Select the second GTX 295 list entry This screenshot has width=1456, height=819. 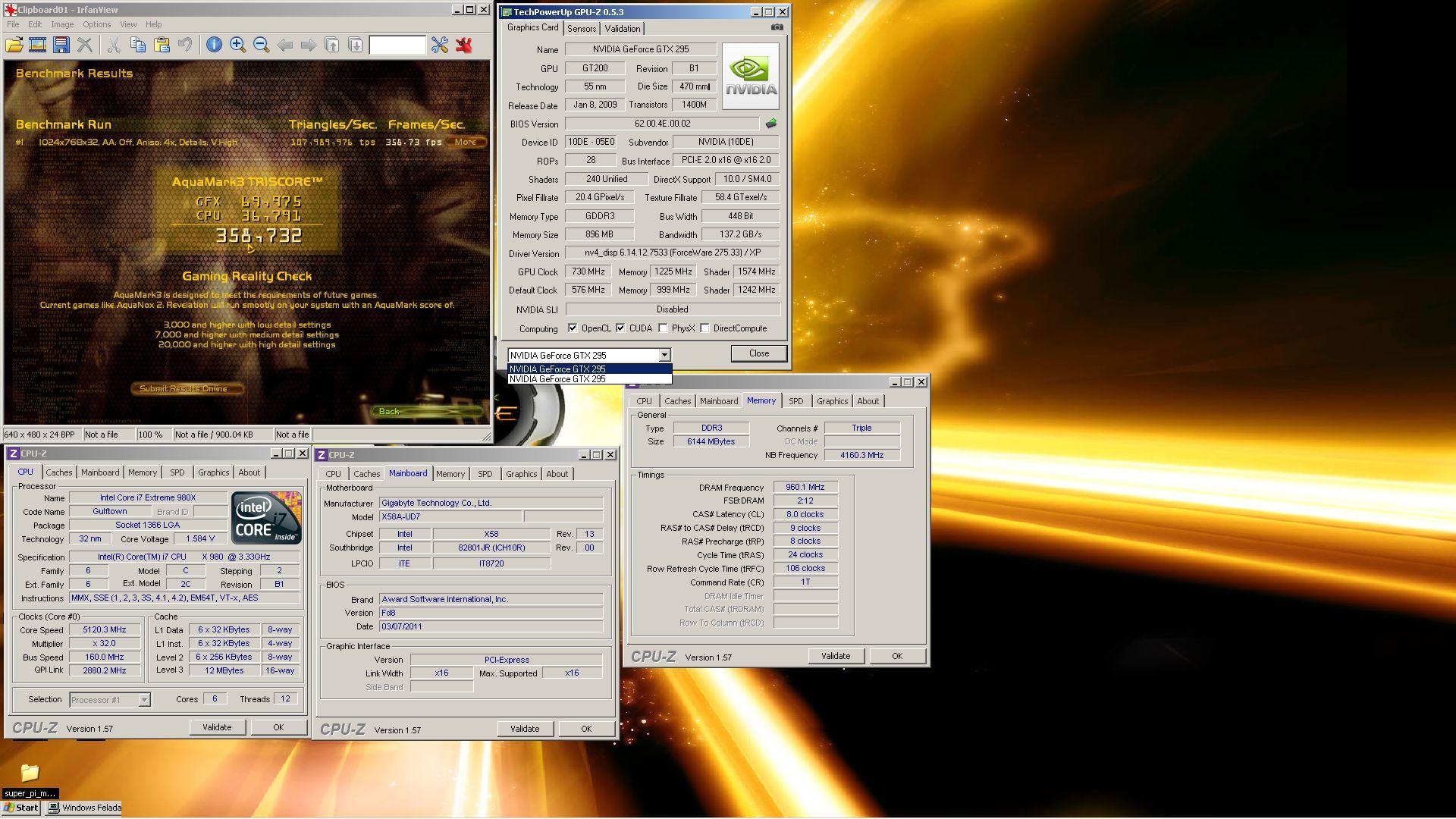[x=589, y=379]
